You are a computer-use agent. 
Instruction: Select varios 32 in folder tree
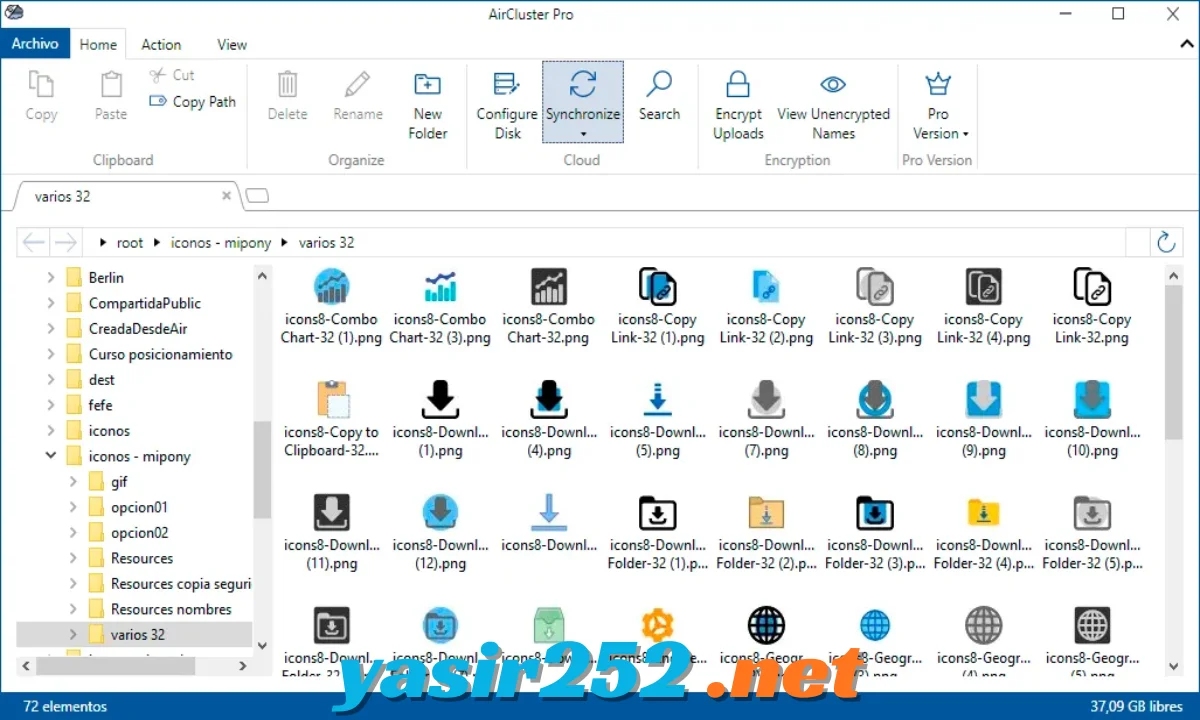137,634
